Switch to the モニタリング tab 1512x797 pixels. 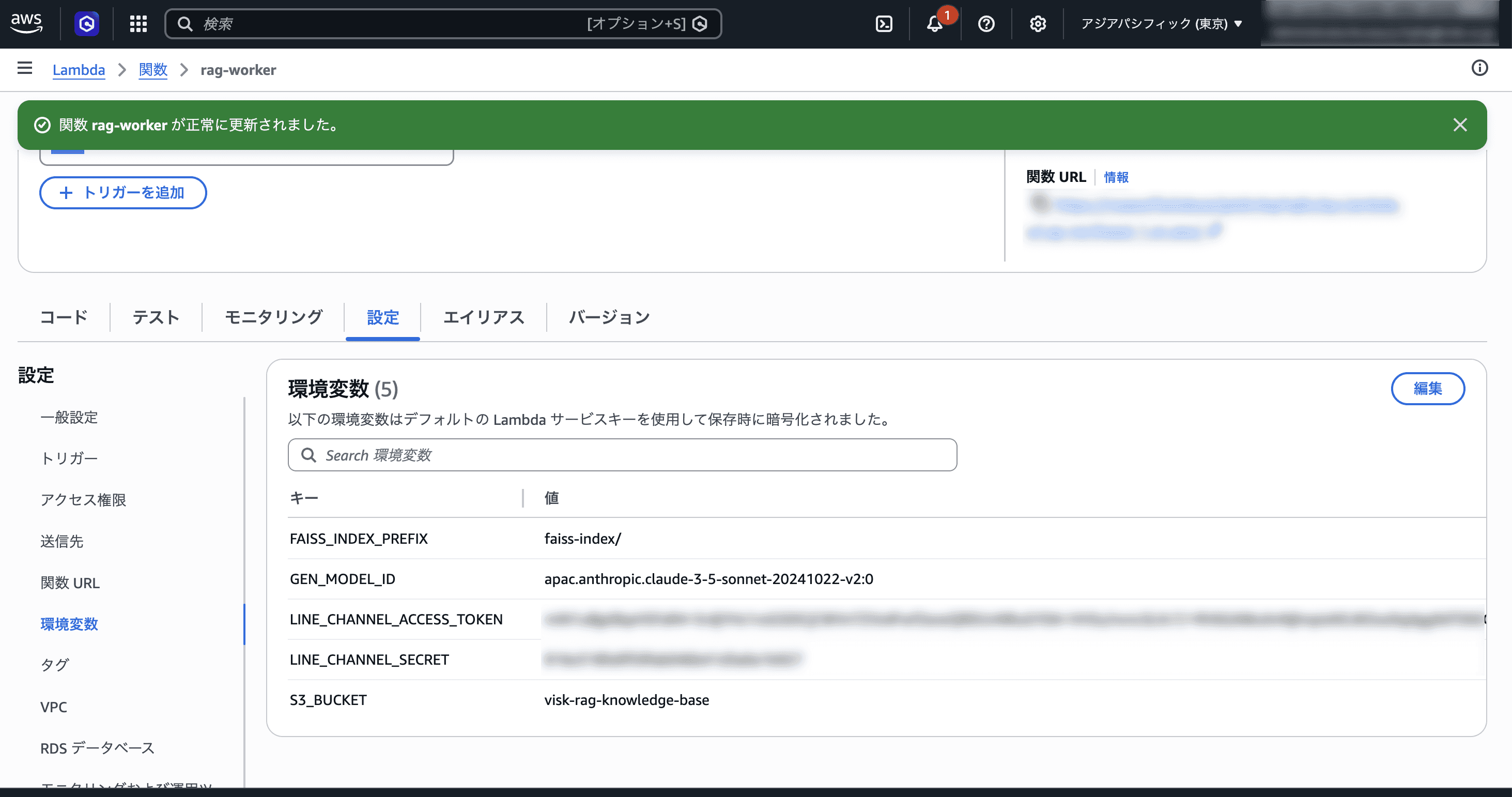pyautogui.click(x=273, y=317)
